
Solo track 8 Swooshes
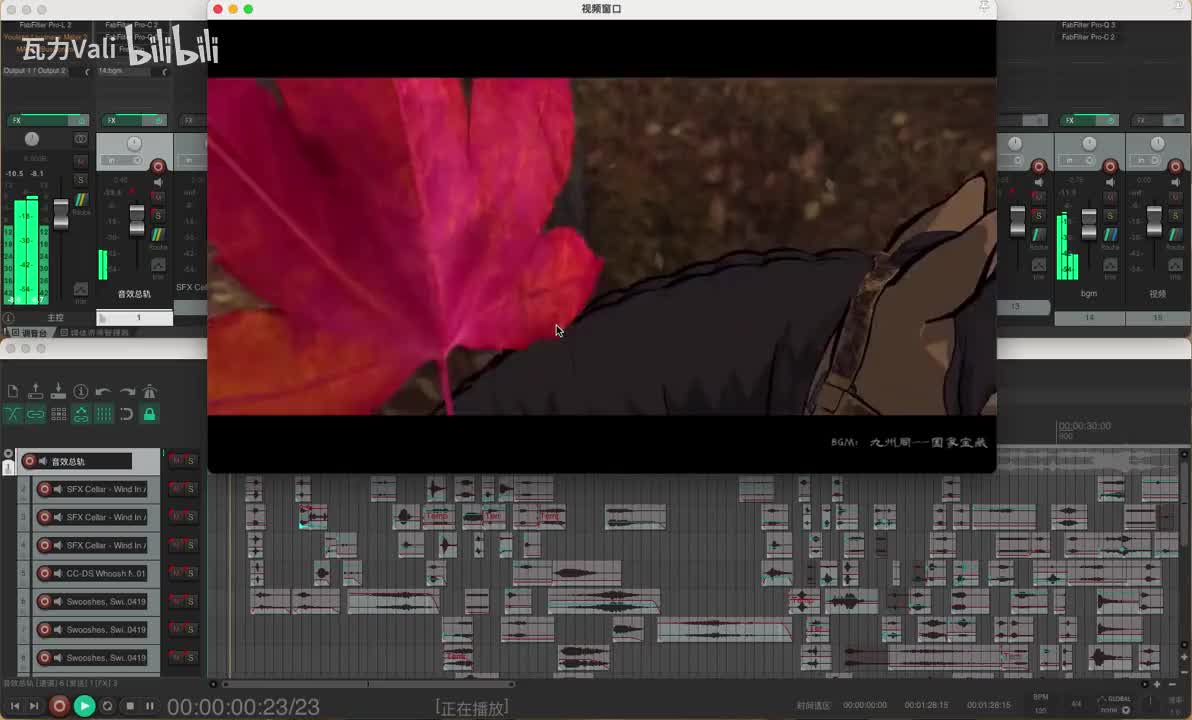click(191, 658)
